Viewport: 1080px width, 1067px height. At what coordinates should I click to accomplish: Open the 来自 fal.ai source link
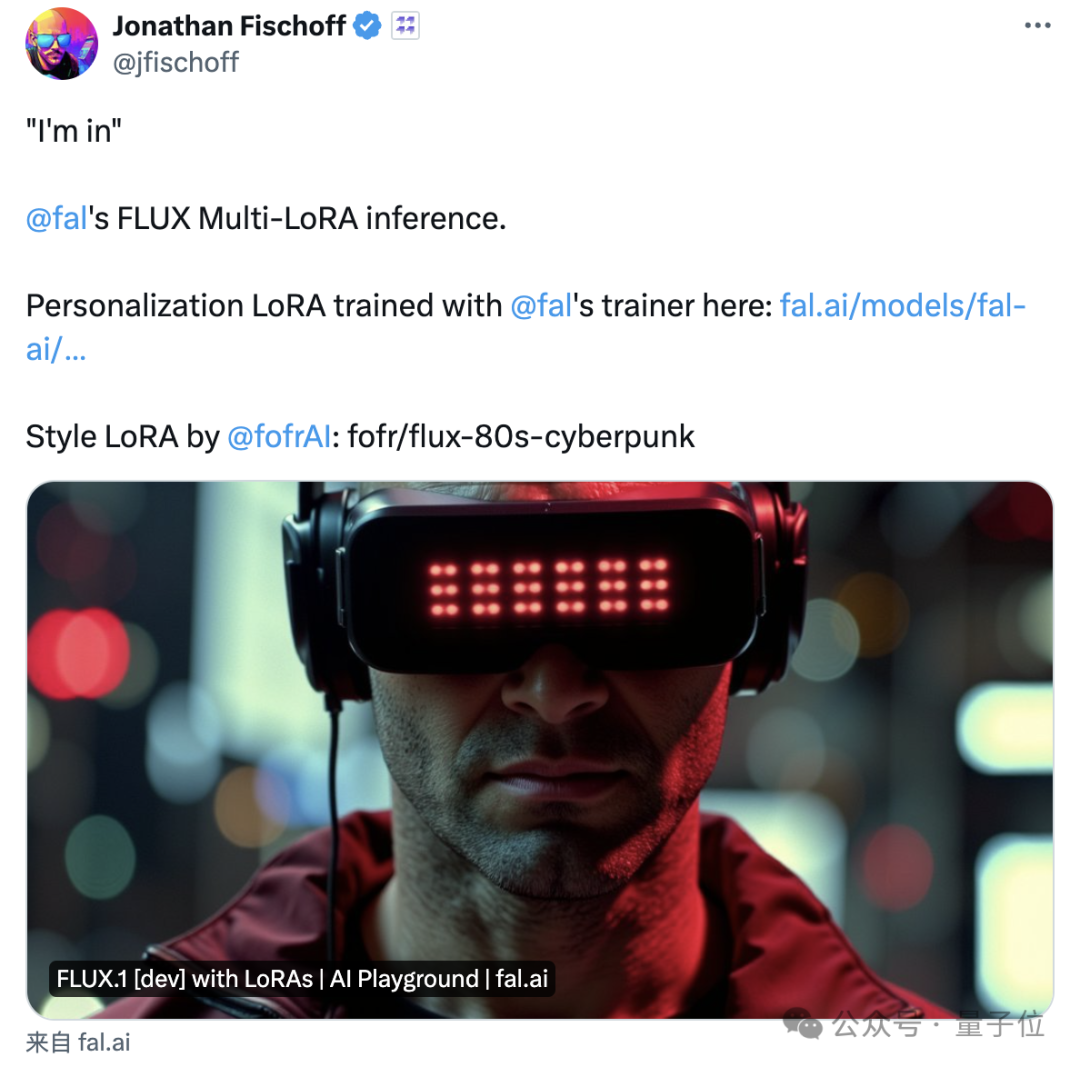78,1042
